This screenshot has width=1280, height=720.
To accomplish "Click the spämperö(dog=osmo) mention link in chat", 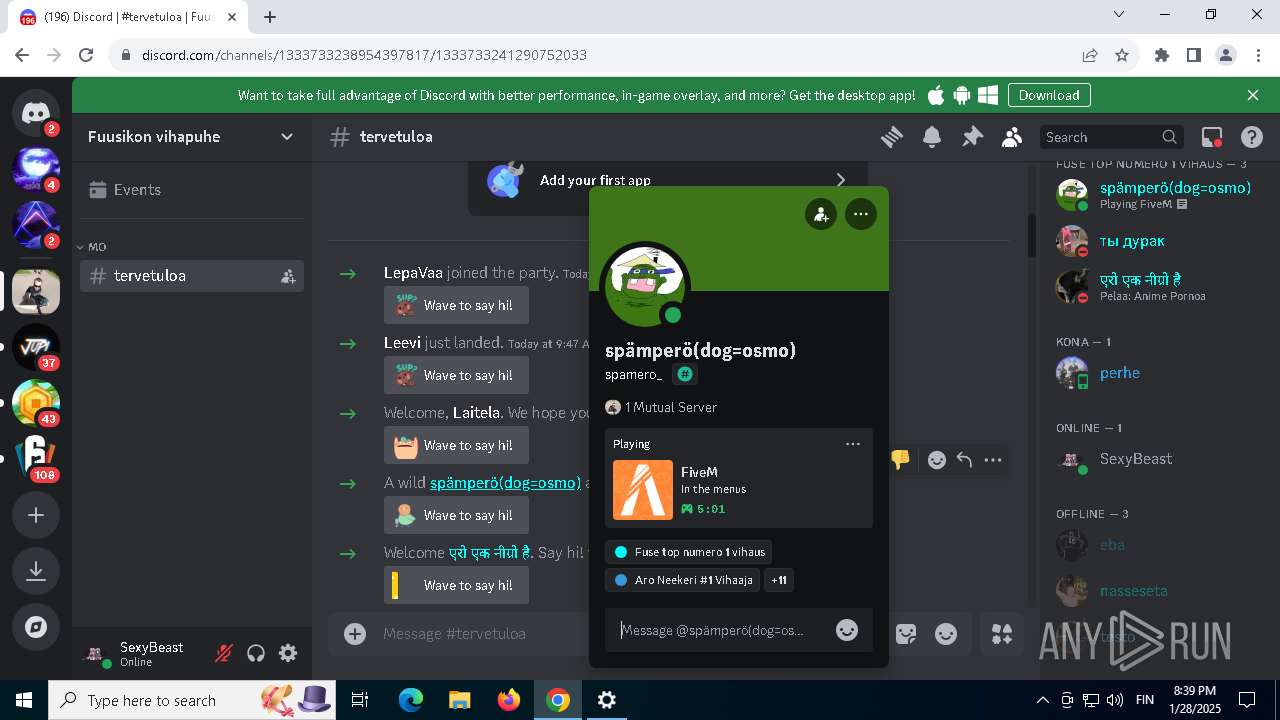I will (505, 483).
